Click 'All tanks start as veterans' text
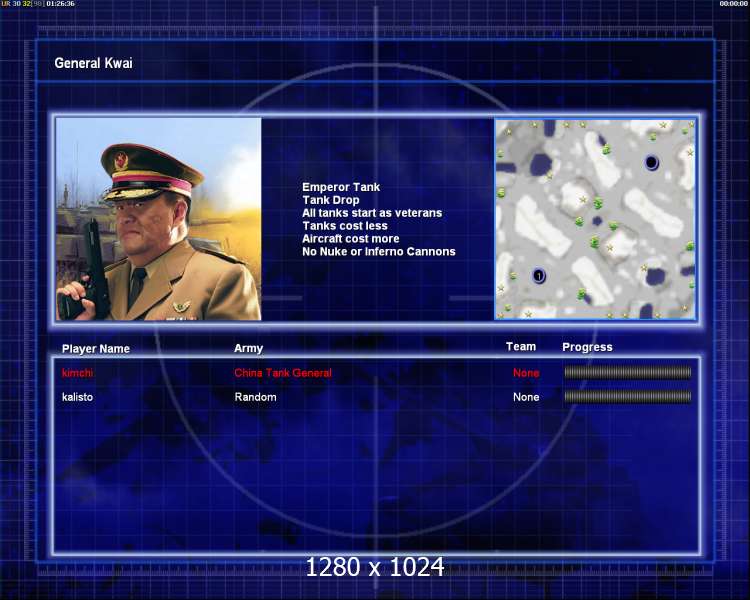 click(372, 213)
